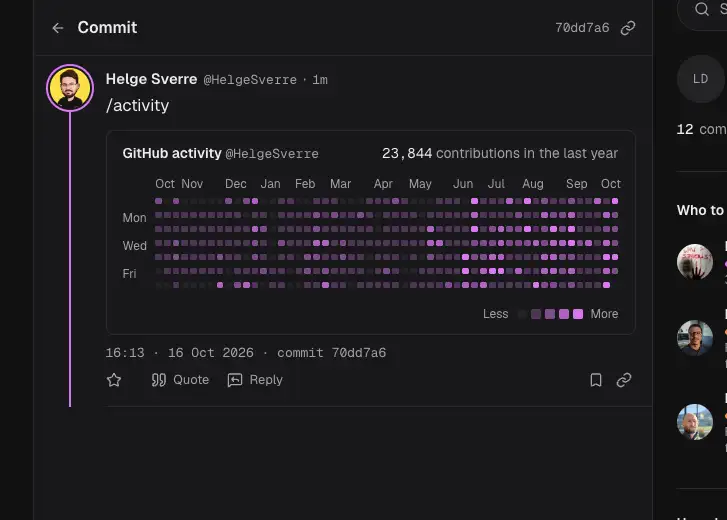Open the search magnifier icon

702,9
